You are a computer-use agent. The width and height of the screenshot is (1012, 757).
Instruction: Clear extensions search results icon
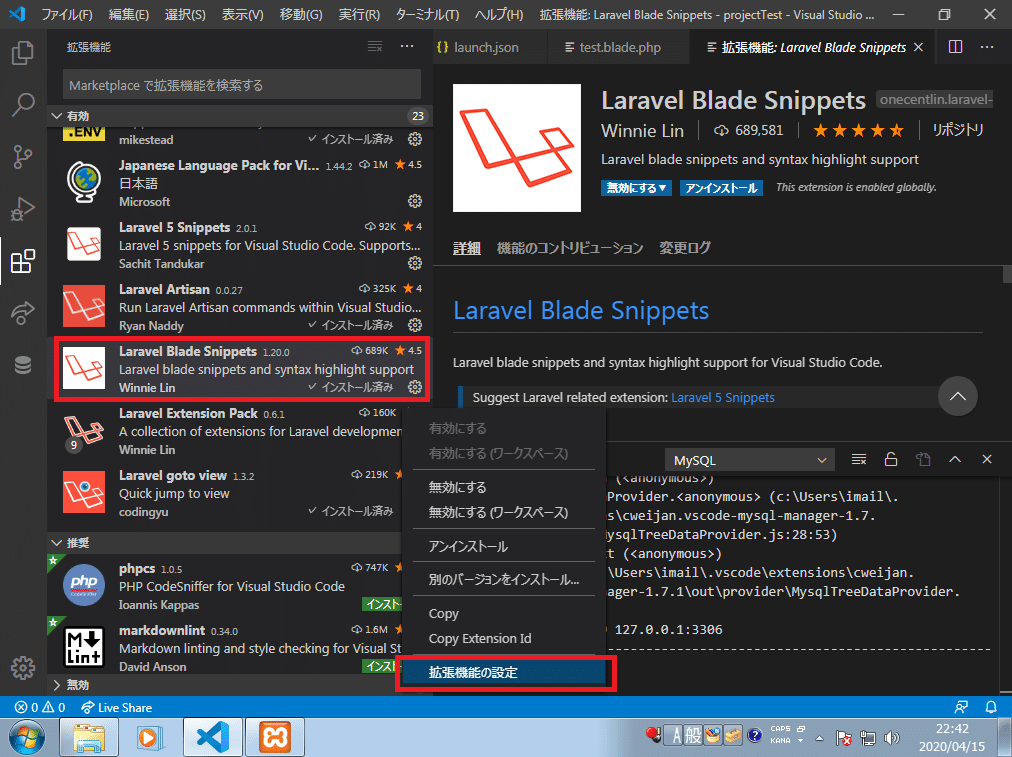tap(375, 46)
